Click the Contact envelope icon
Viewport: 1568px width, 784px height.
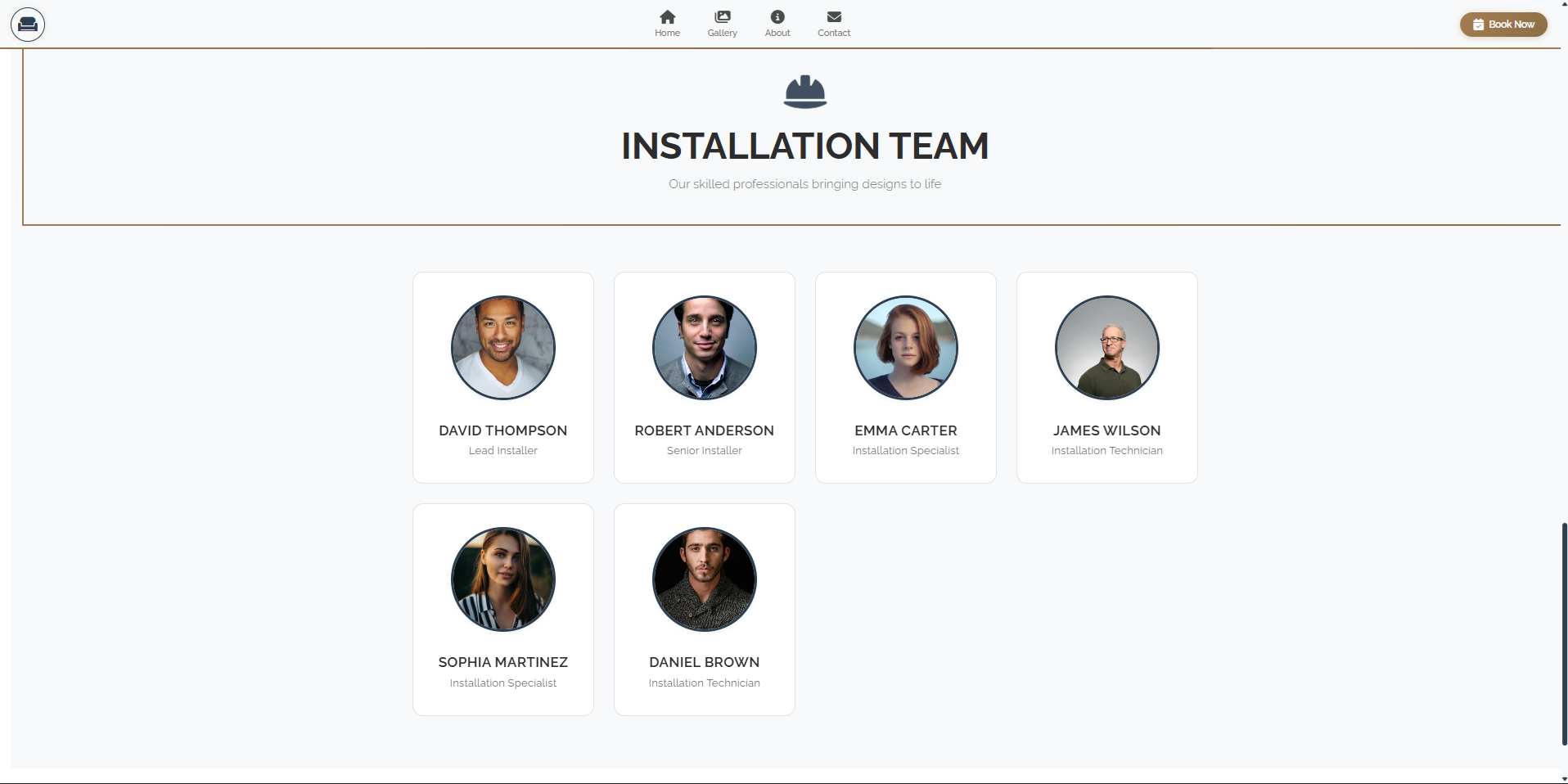click(834, 17)
